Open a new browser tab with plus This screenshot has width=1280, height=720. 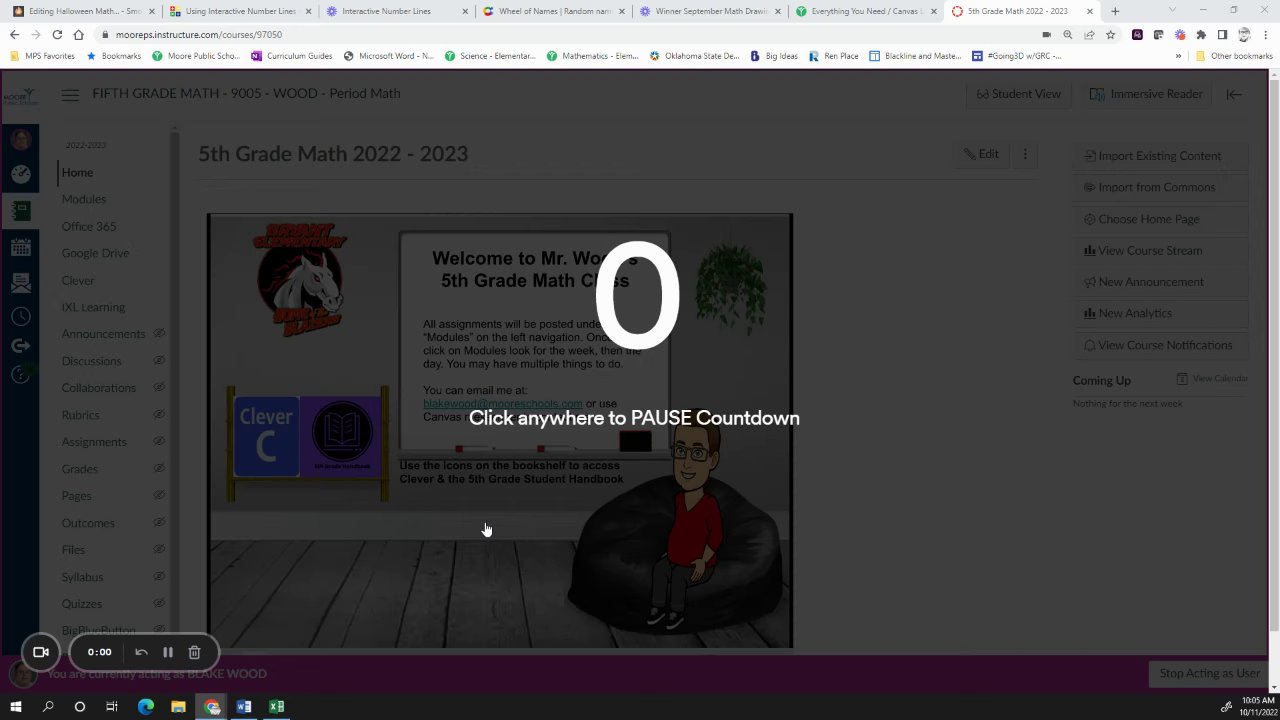pos(1115,11)
